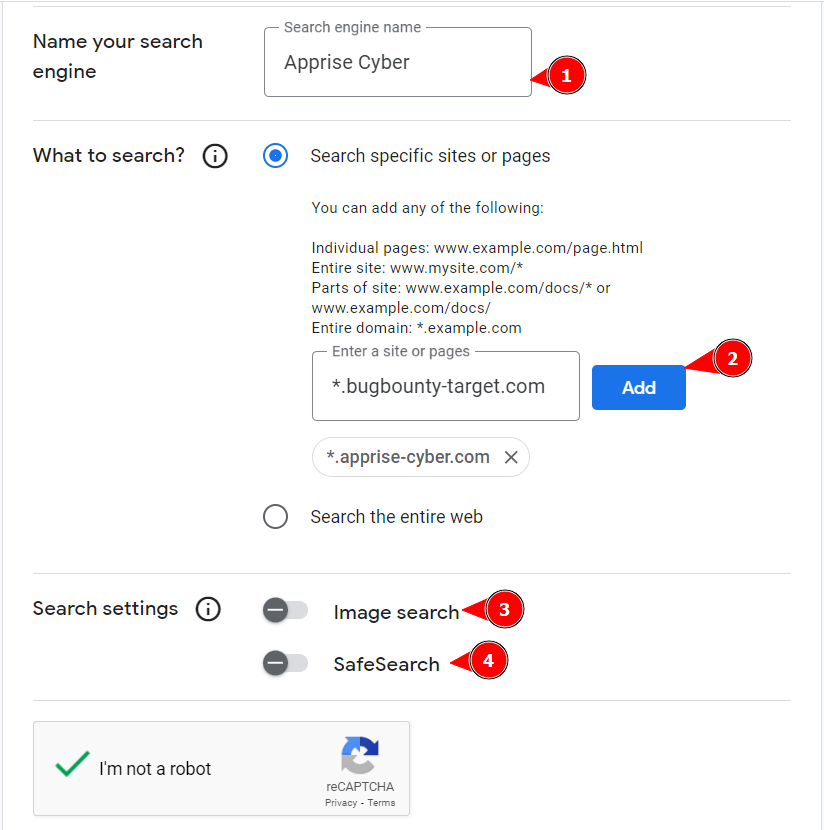Click the red callout marker numbered 2

click(x=735, y=357)
